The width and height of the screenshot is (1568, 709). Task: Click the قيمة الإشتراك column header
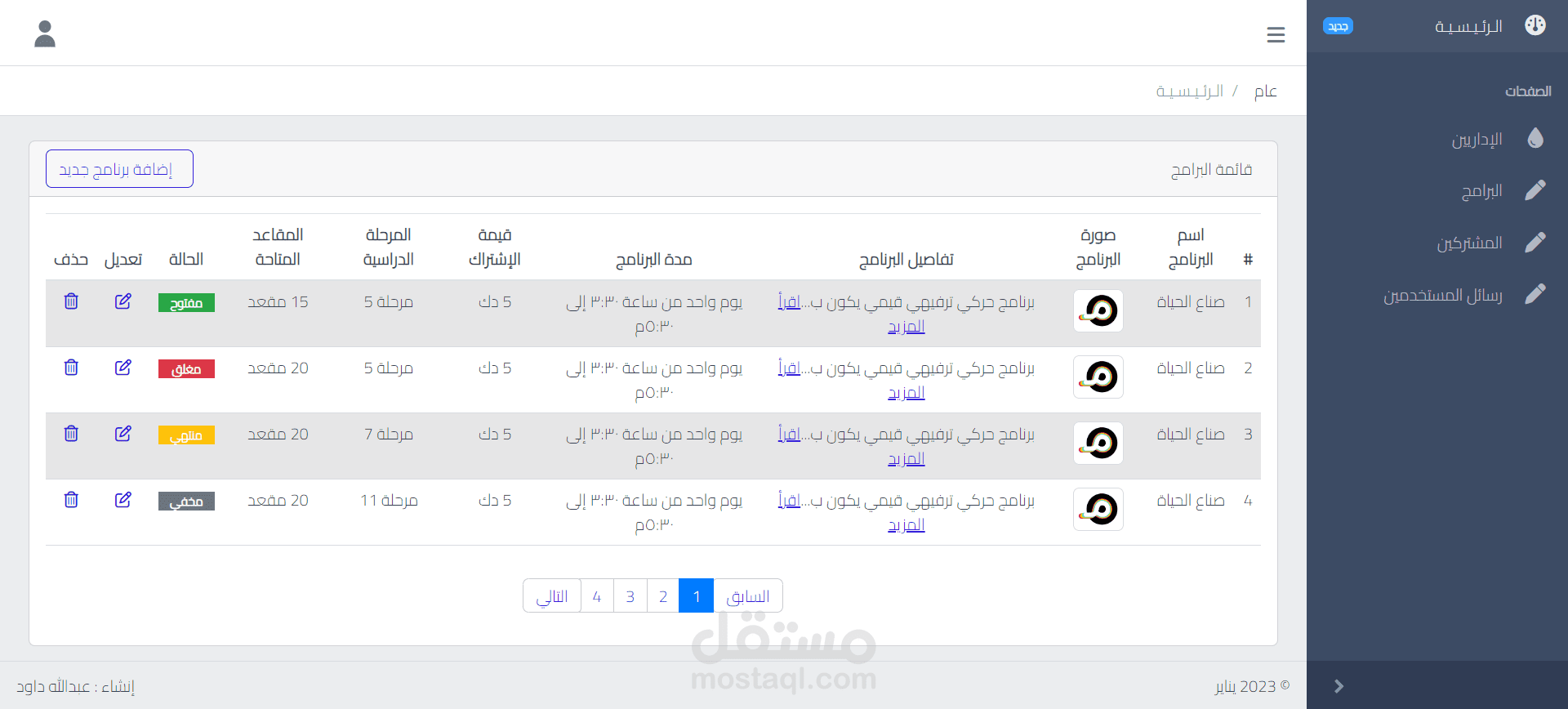(x=495, y=247)
